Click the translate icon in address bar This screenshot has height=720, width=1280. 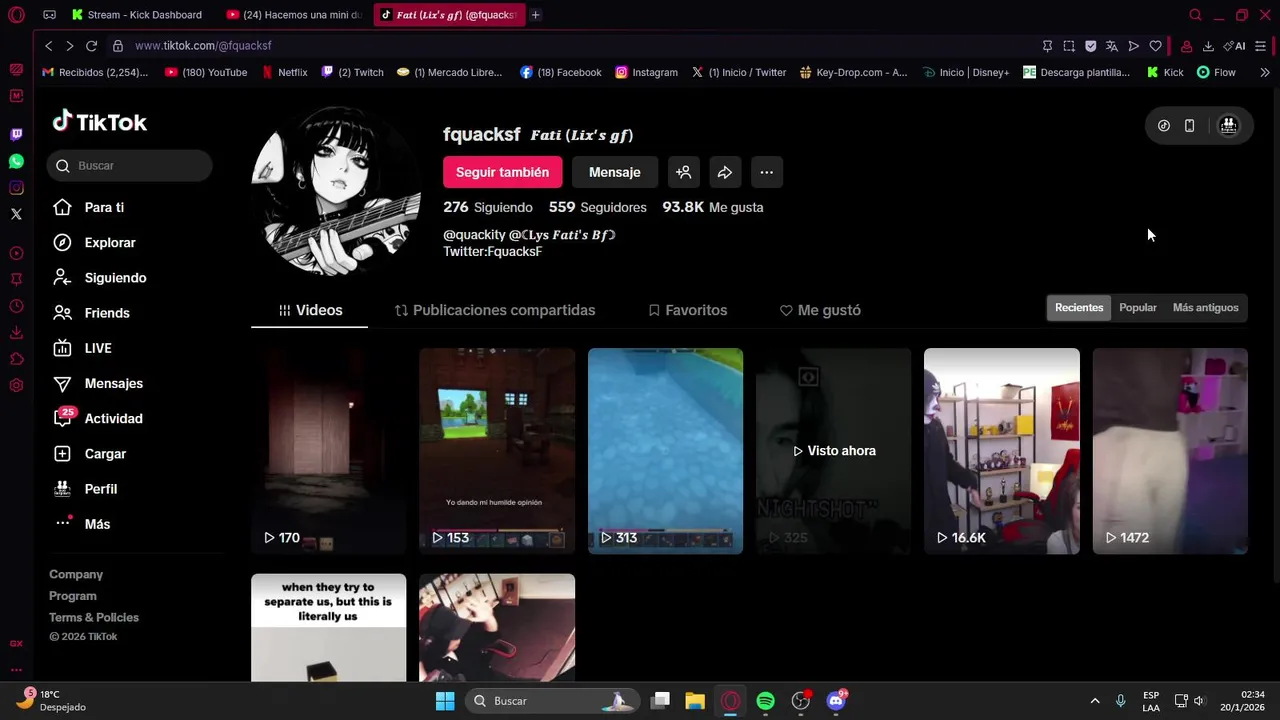[x=1111, y=46]
